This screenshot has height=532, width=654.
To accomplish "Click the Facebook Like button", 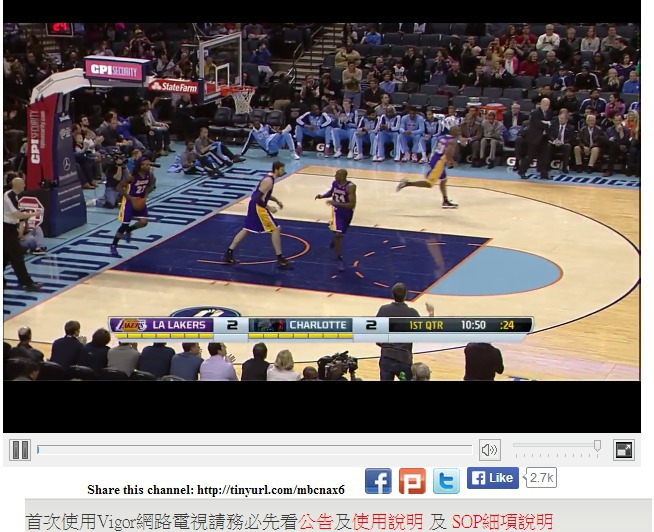I will click(x=493, y=478).
